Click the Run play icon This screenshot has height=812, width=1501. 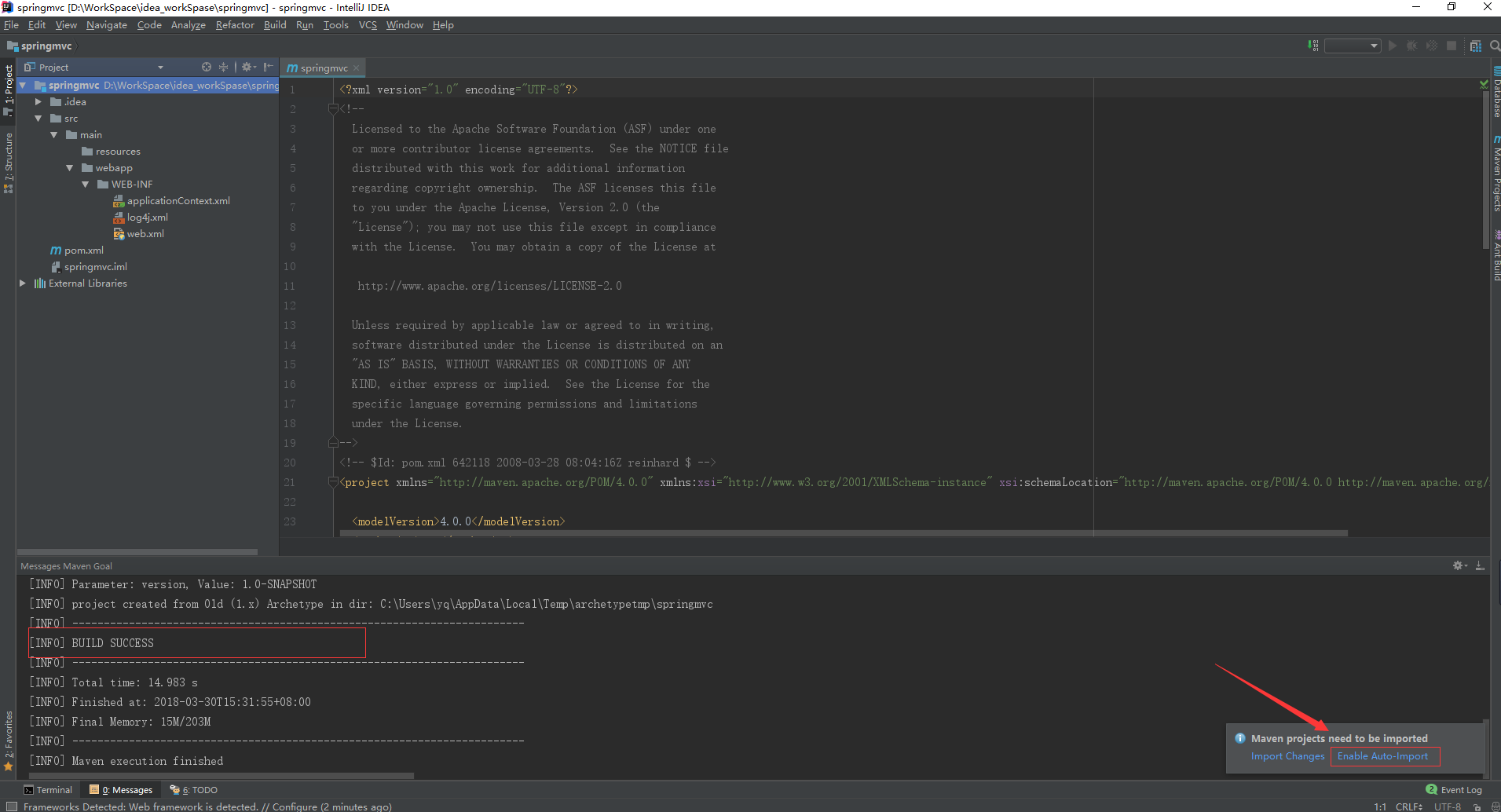coord(1393,46)
